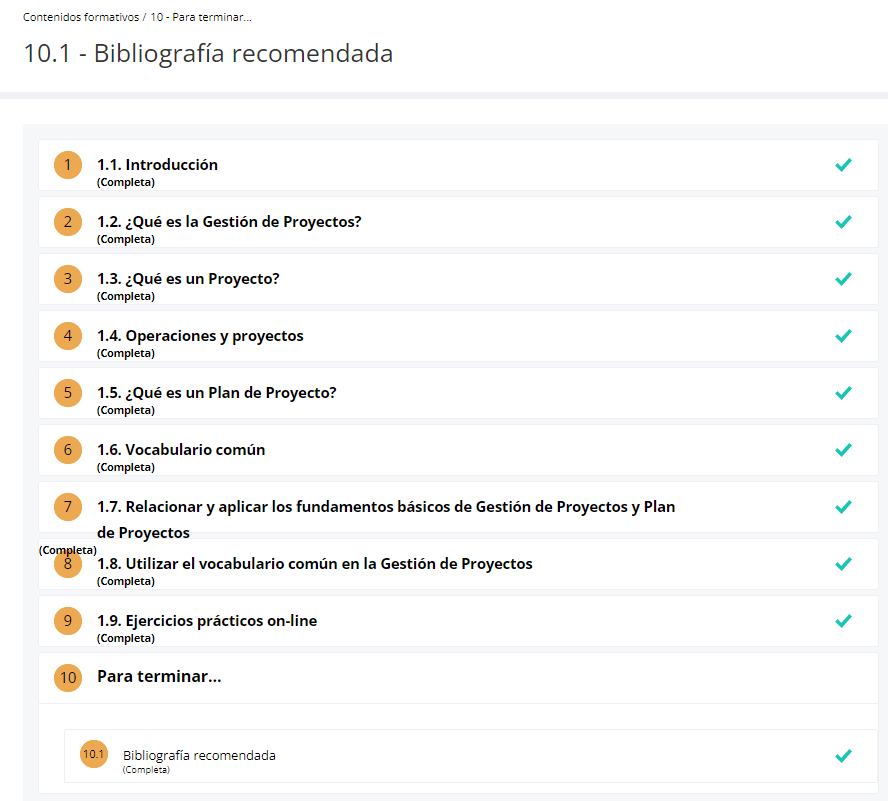Open the Bibliografía recomendada lesson link

click(x=199, y=755)
